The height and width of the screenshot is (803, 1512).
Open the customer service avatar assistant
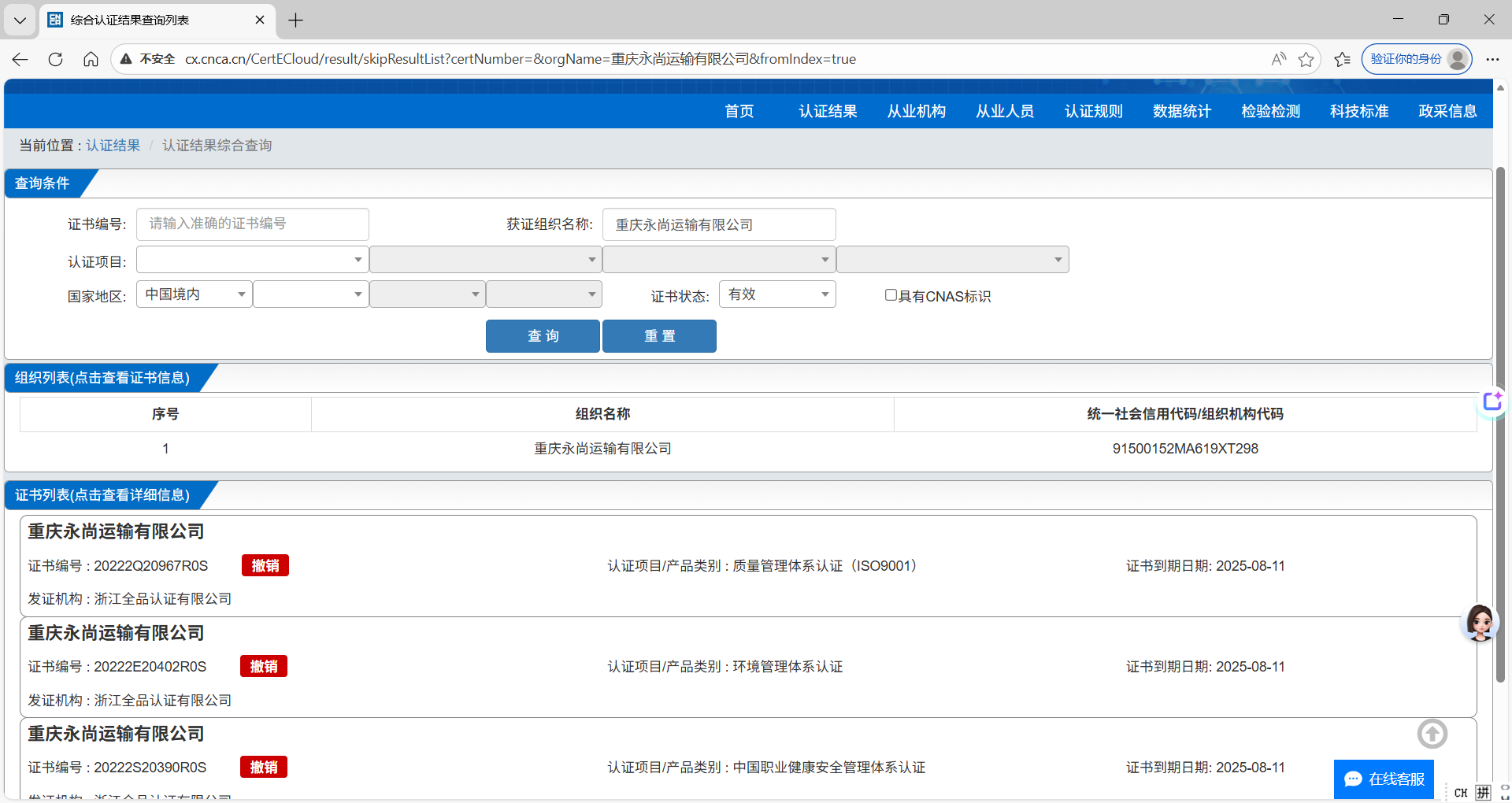click(x=1479, y=623)
